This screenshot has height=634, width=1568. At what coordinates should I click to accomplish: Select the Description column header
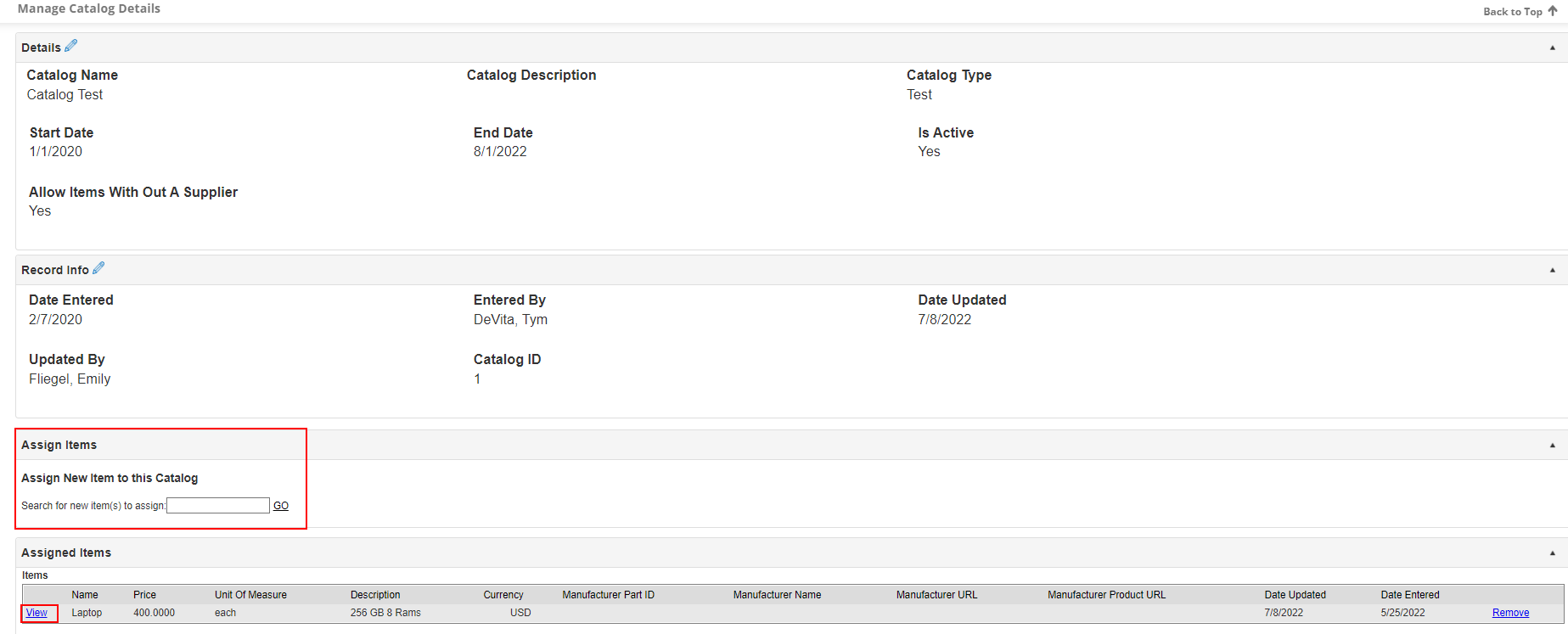[375, 595]
